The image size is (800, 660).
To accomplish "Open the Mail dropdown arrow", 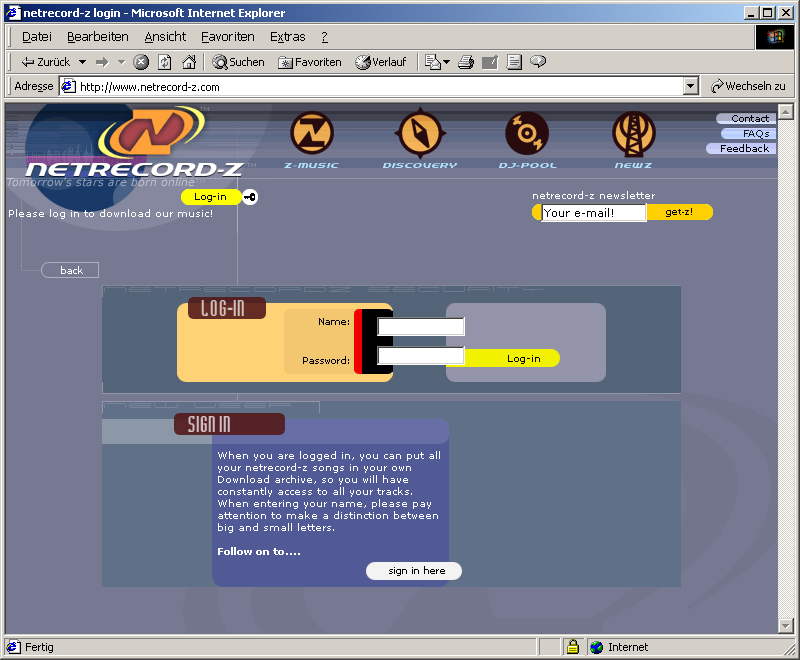I will coord(447,62).
